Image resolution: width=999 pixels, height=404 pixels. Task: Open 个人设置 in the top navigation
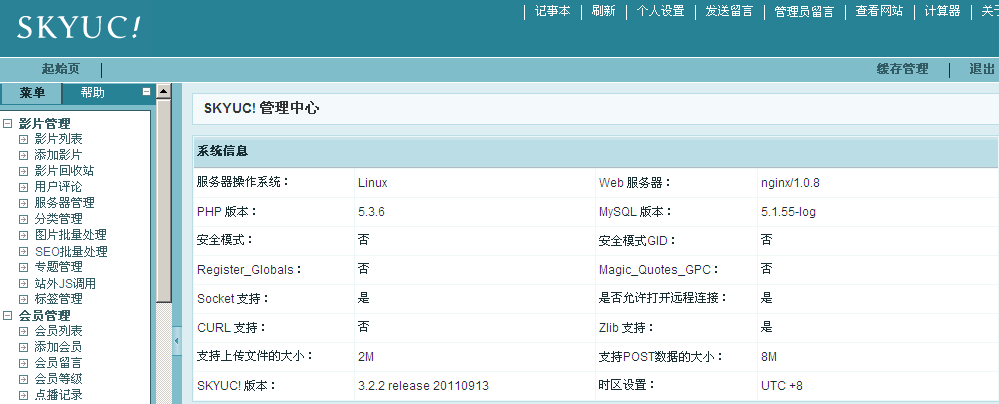pos(660,11)
